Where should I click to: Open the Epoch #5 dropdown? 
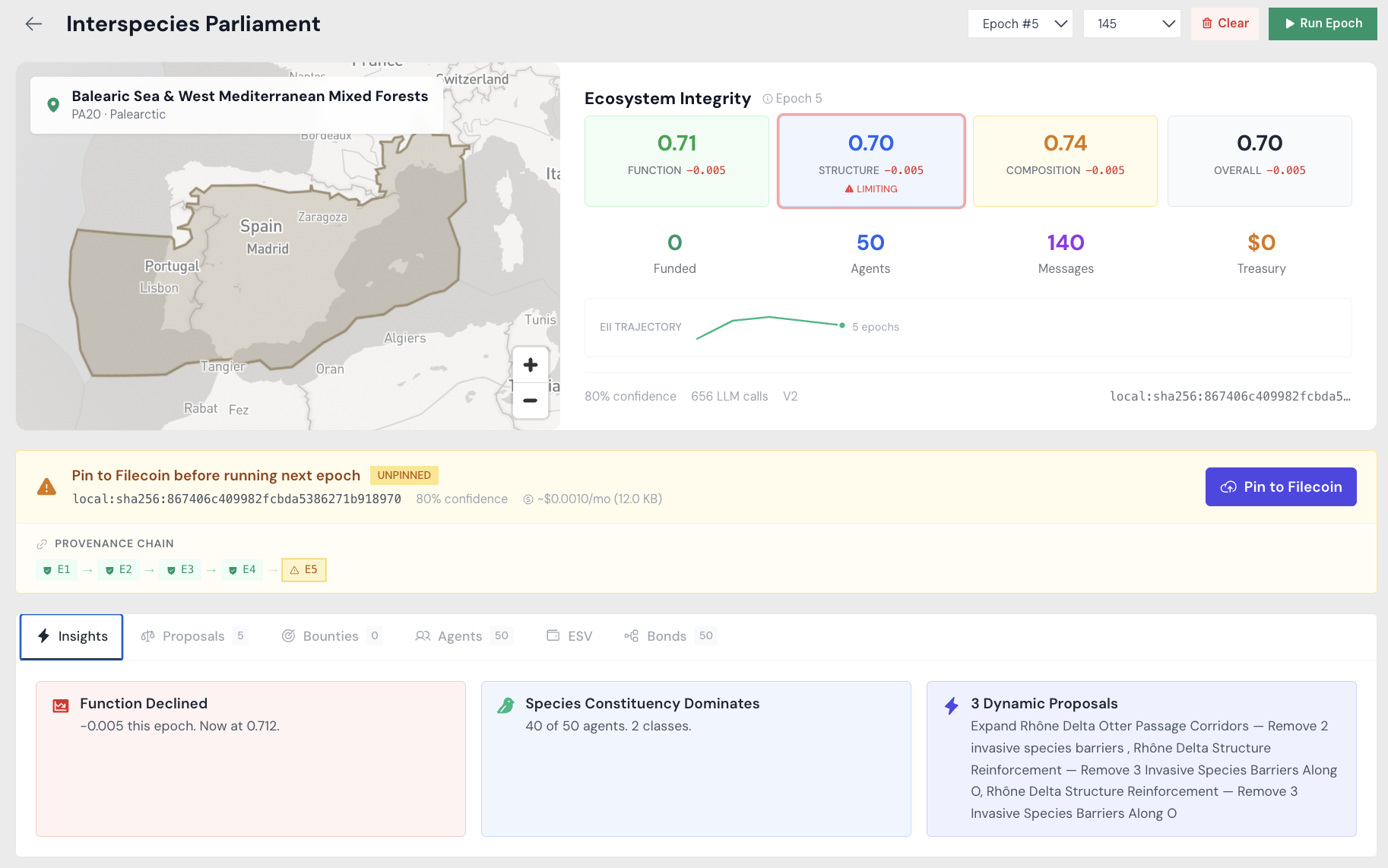[x=1020, y=24]
